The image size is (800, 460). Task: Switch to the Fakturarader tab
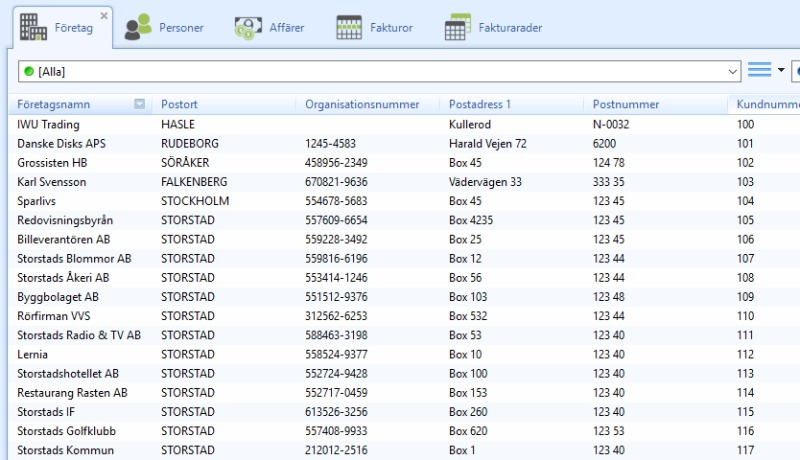click(x=493, y=28)
